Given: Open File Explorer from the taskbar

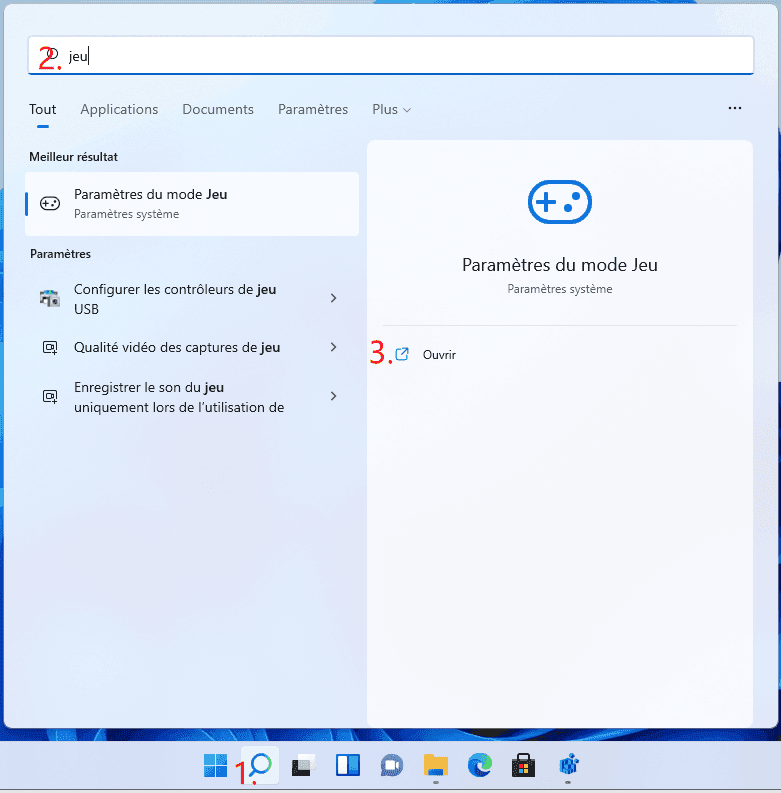Looking at the screenshot, I should (x=436, y=765).
